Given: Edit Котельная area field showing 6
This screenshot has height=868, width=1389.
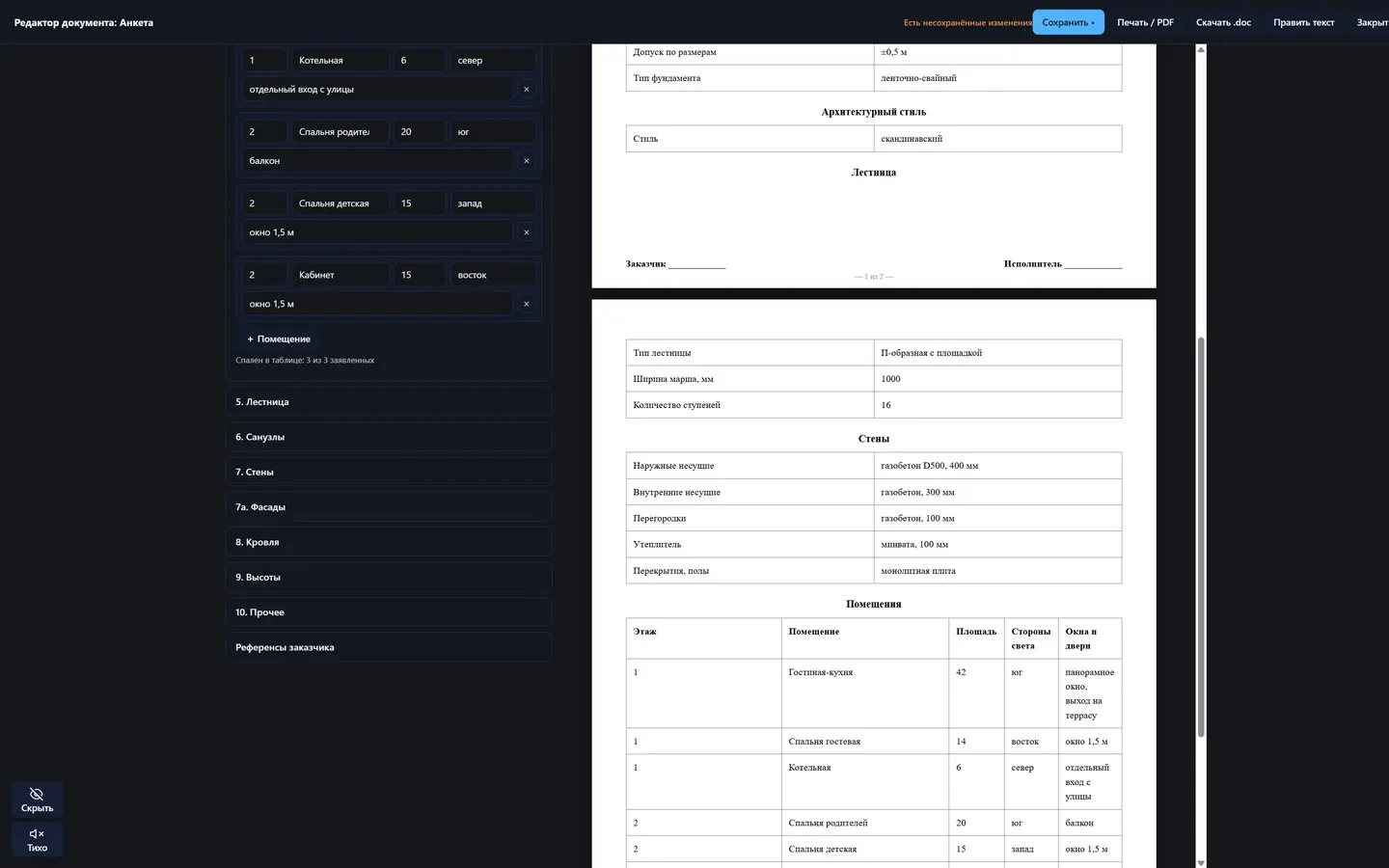Looking at the screenshot, I should pos(420,61).
